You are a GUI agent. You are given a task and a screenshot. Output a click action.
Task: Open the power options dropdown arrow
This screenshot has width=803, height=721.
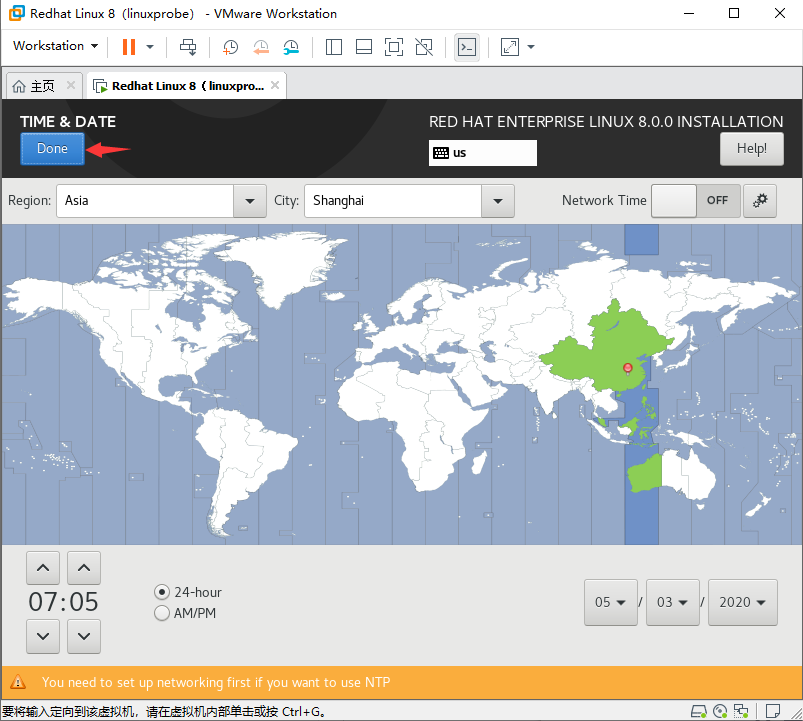[x=150, y=47]
